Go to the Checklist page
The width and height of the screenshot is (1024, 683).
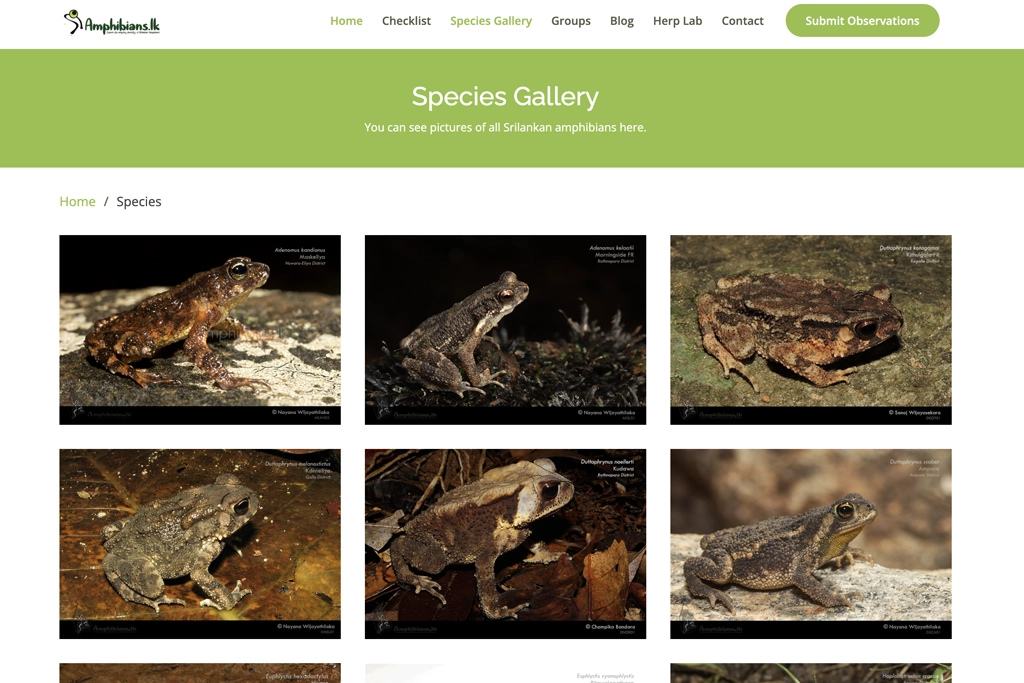(x=406, y=21)
